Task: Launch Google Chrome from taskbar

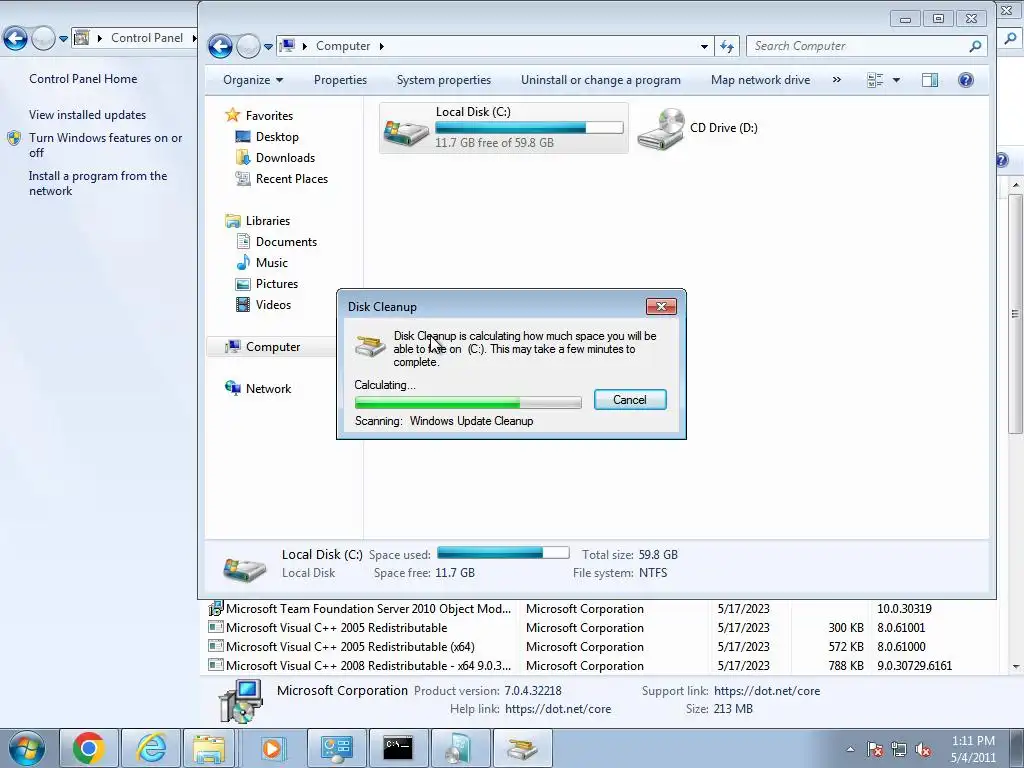Action: pyautogui.click(x=89, y=748)
